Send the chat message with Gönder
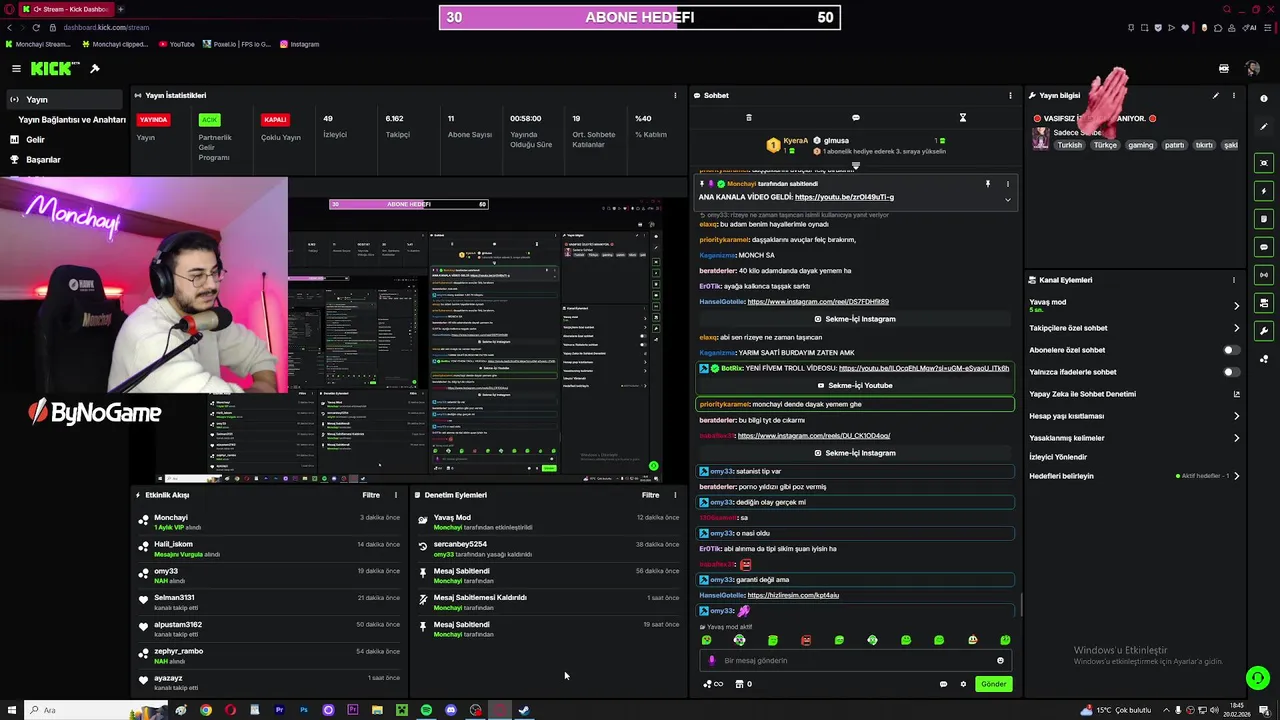The height and width of the screenshot is (720, 1280). 993,684
